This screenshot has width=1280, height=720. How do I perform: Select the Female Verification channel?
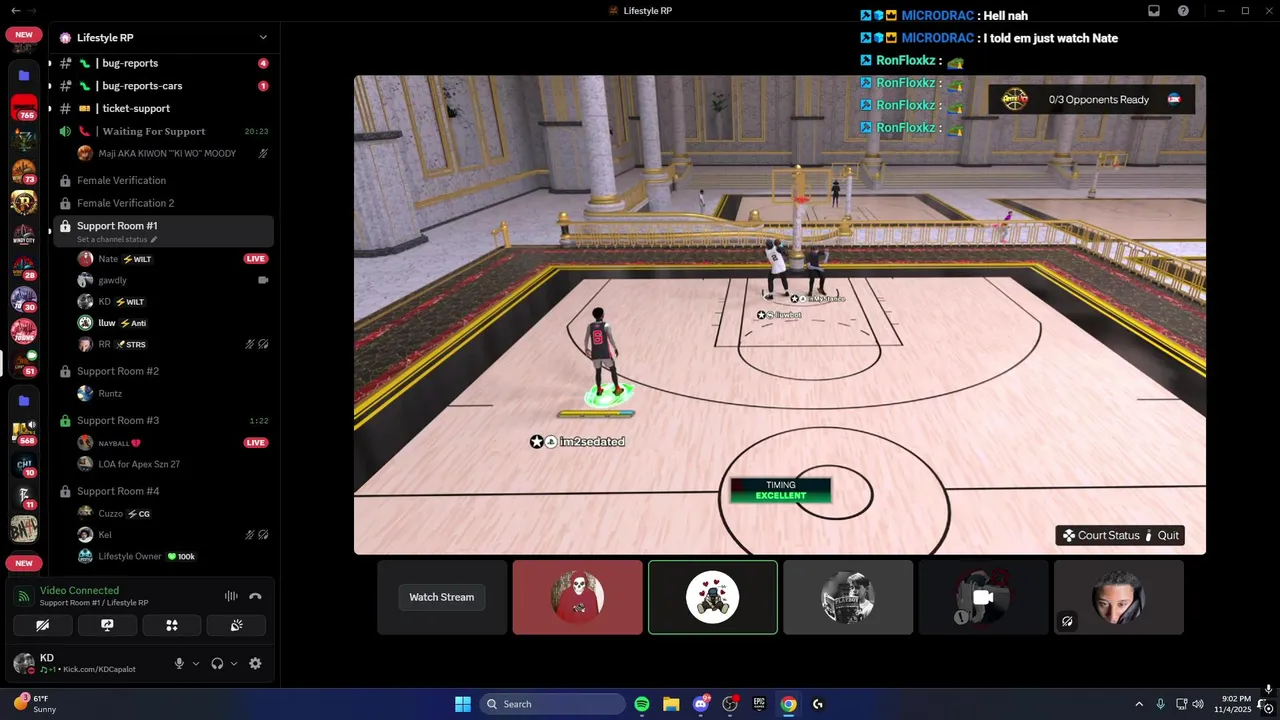[x=163, y=180]
